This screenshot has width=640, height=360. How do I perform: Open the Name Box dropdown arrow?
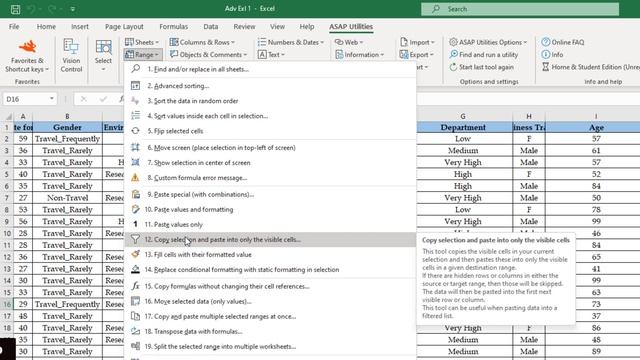(51, 99)
